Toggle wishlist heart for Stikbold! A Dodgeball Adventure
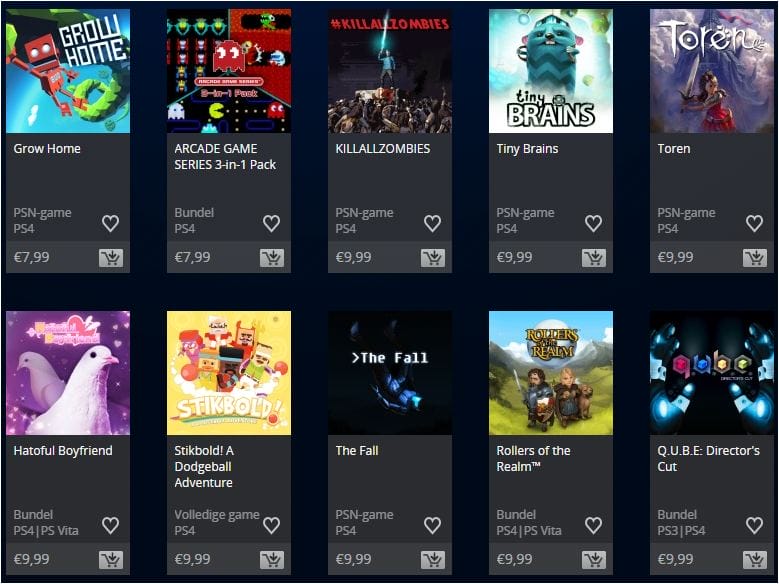The width and height of the screenshot is (779, 584). [271, 525]
